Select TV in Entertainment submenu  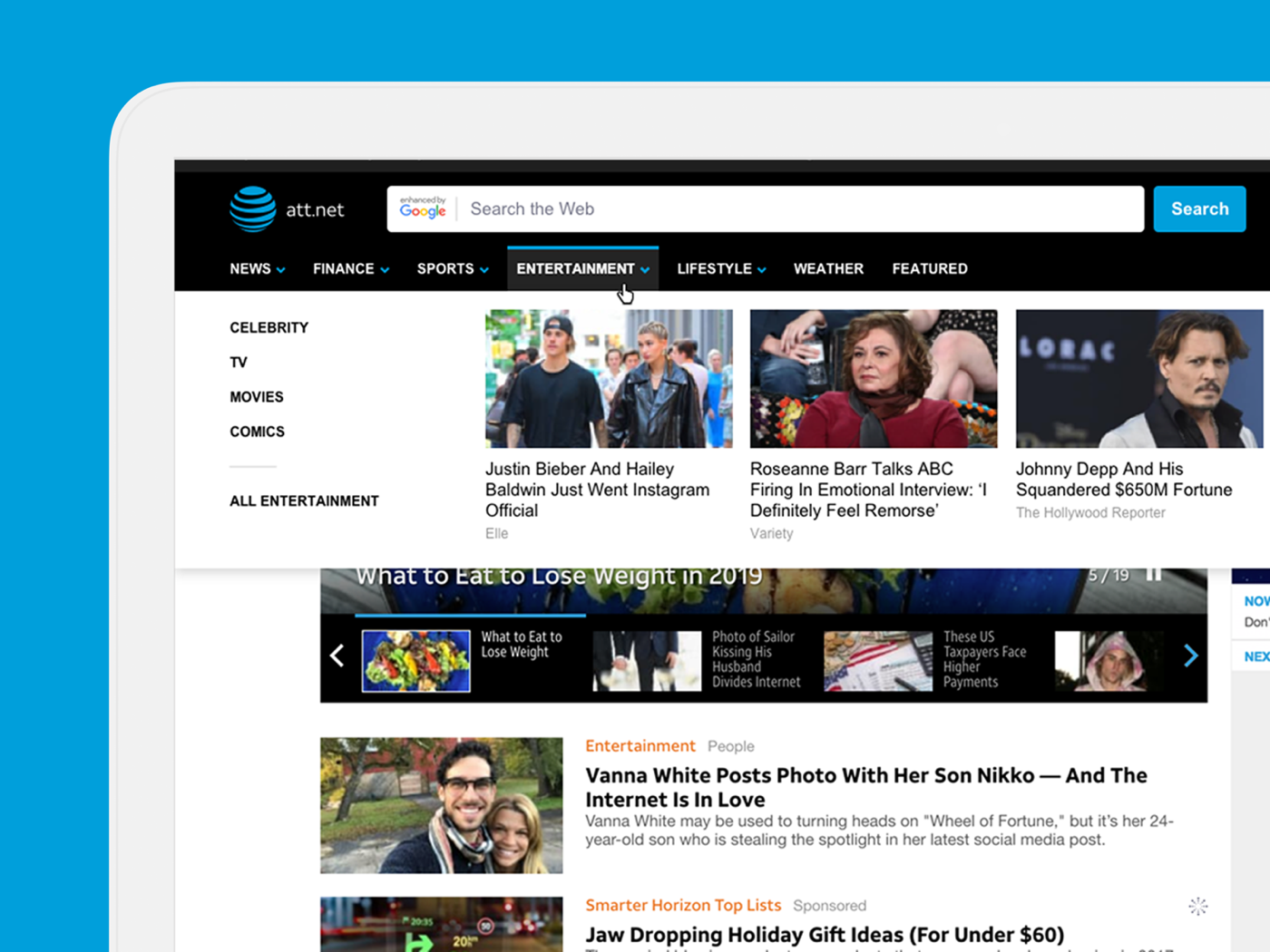tap(239, 363)
